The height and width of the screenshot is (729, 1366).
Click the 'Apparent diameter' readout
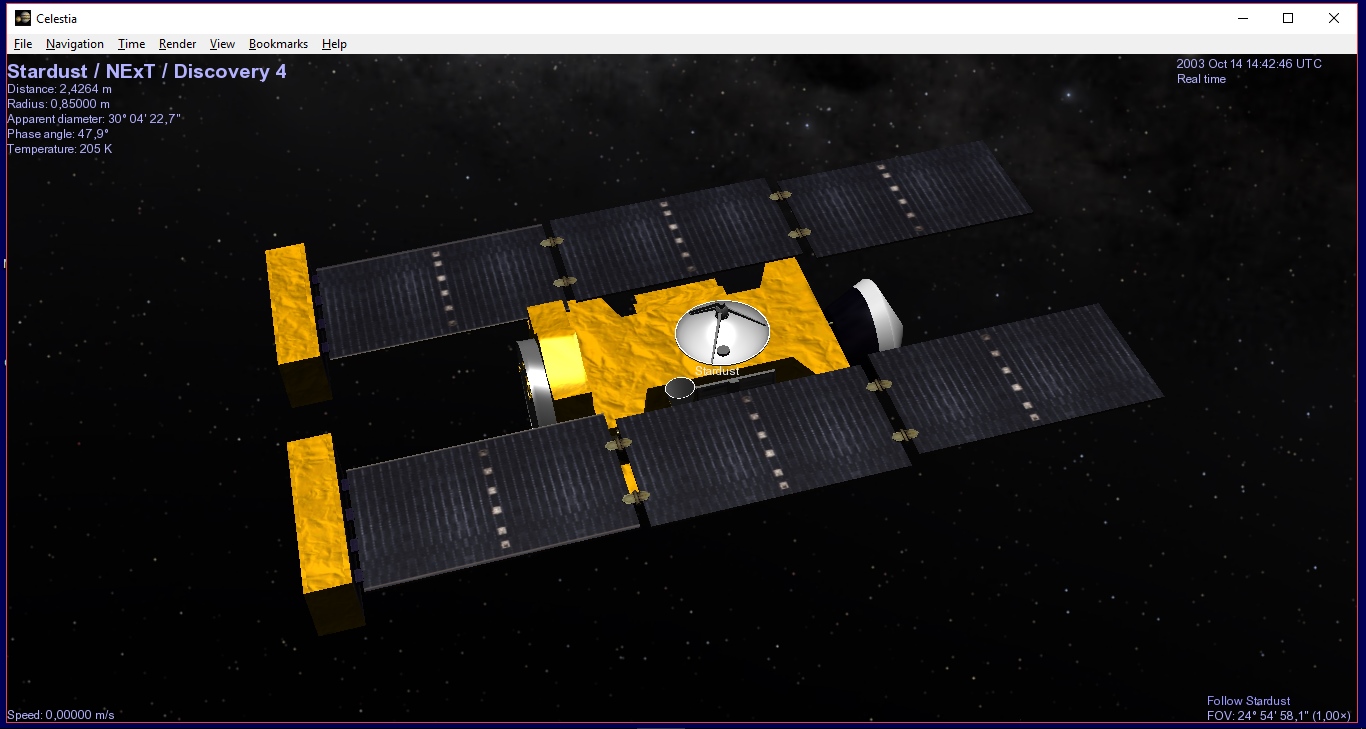[94, 119]
